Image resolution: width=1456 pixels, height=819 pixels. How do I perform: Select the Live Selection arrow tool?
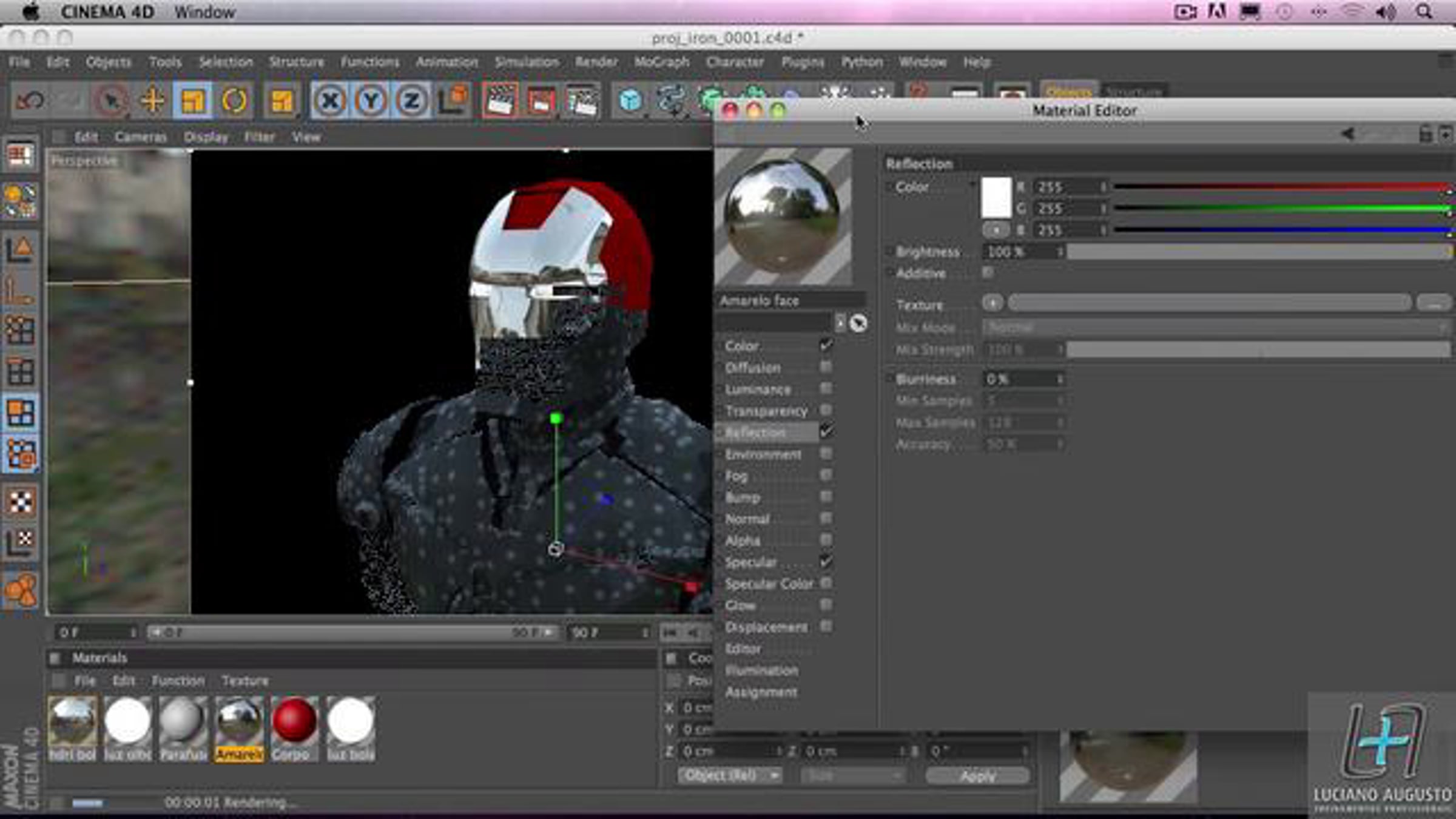pyautogui.click(x=111, y=100)
